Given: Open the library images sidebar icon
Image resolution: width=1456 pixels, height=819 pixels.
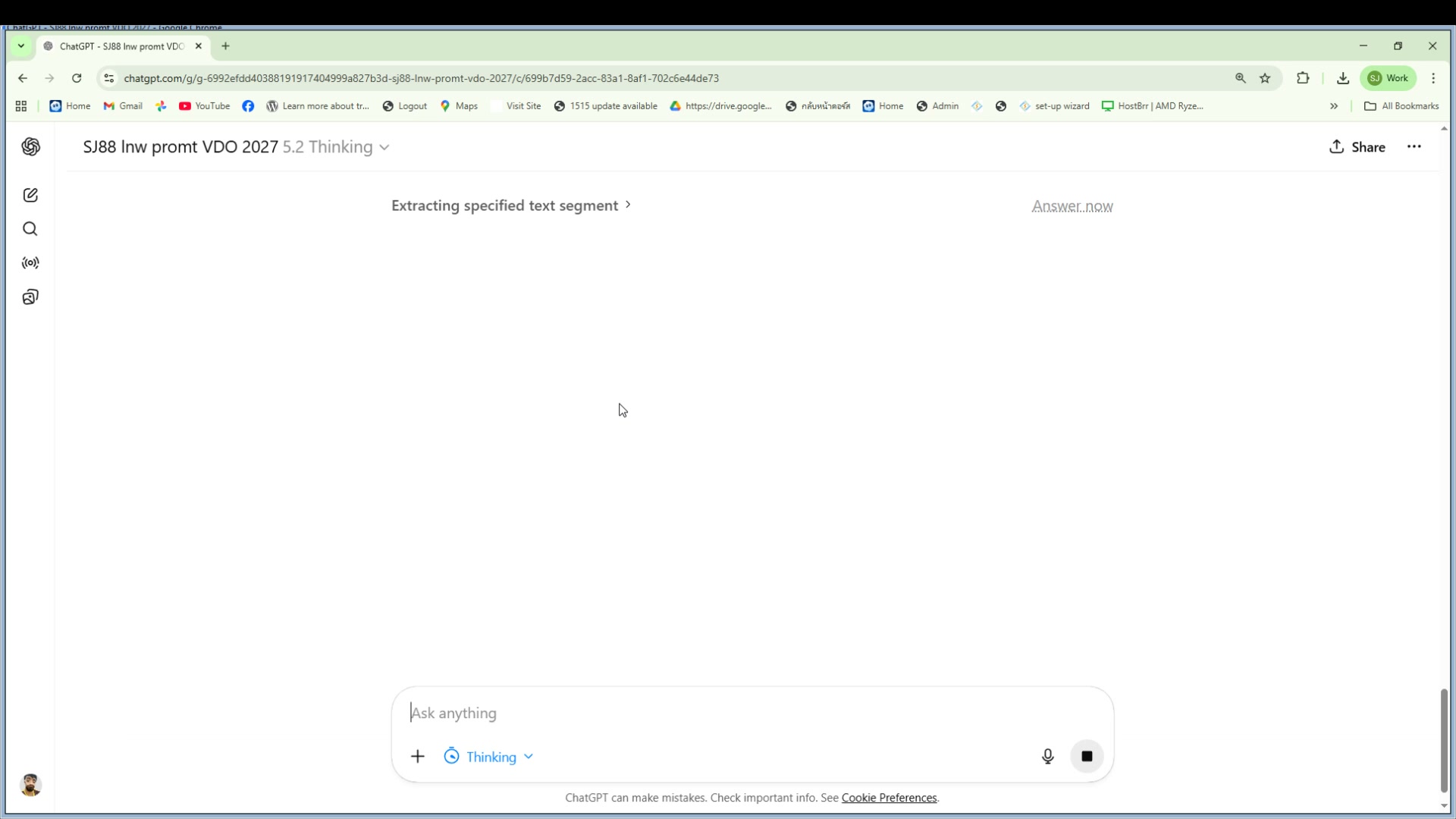Looking at the screenshot, I should click(x=30, y=297).
